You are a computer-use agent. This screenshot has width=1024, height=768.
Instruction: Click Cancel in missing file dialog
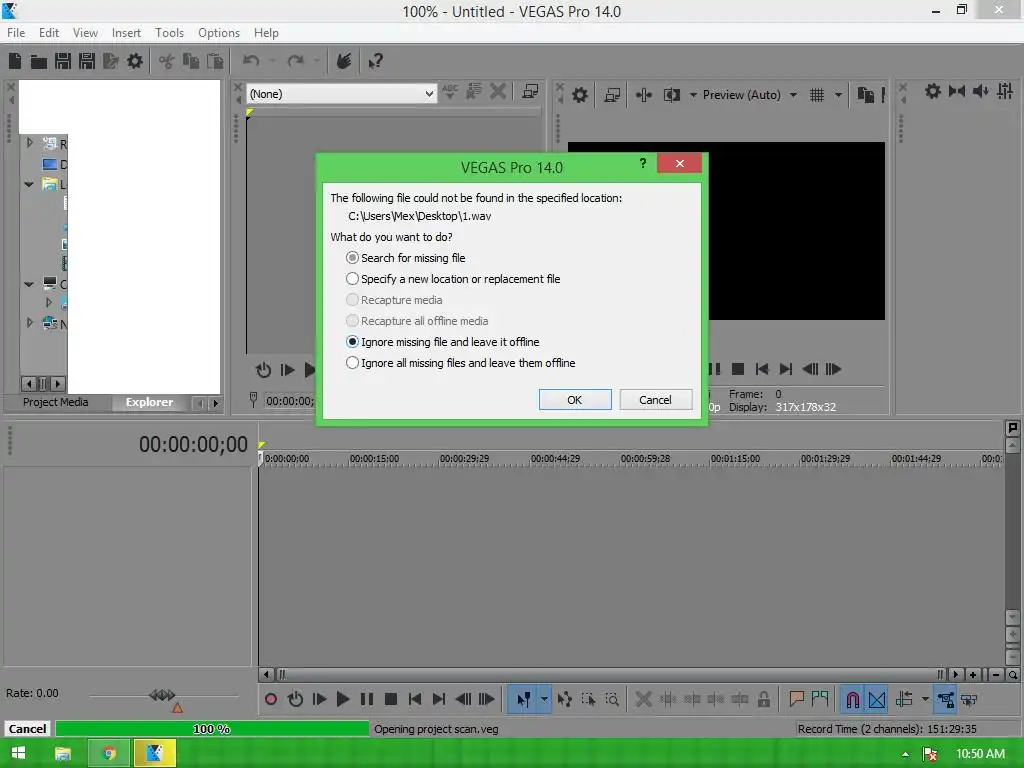[656, 400]
